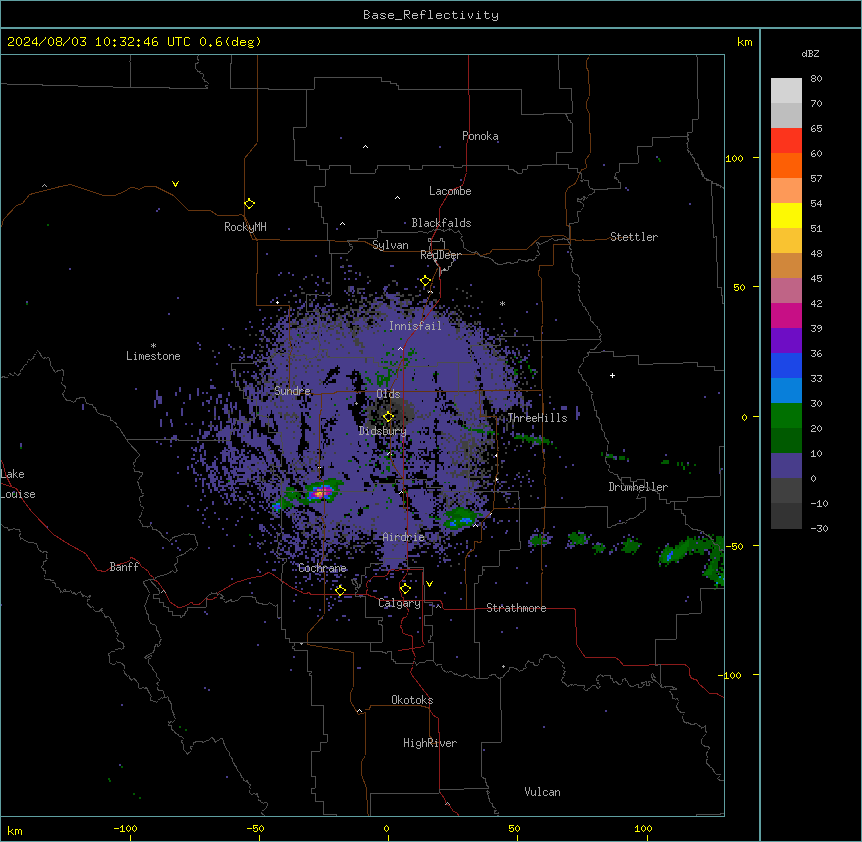Click the radar site marker near Olds
Screen dimensions: 862x842
click(388, 417)
